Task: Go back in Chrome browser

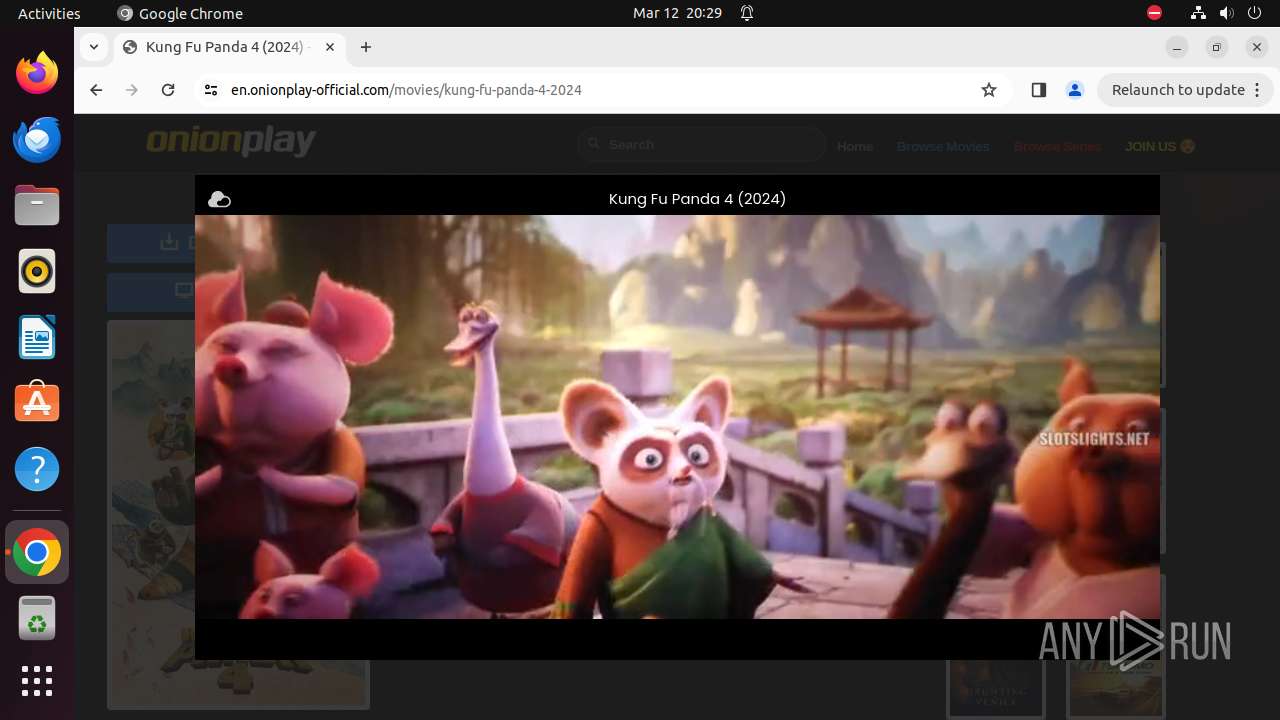Action: coord(96,90)
